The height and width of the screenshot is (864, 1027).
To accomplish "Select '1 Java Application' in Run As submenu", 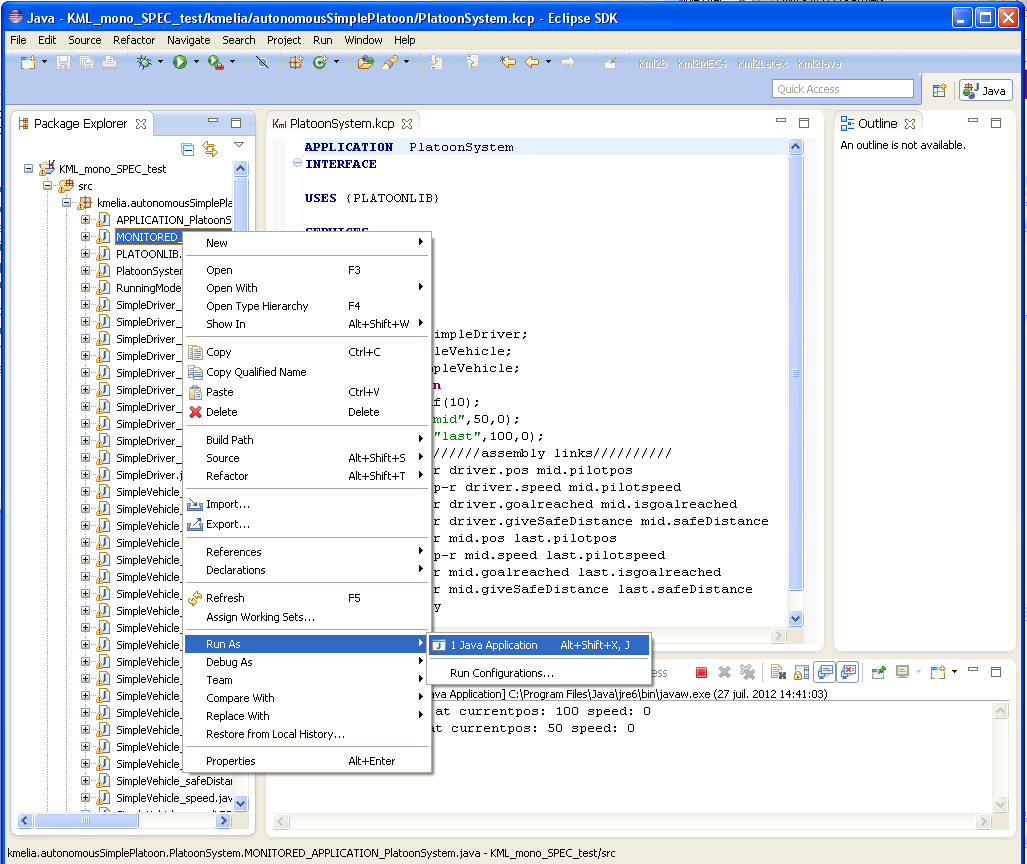I will tap(494, 645).
